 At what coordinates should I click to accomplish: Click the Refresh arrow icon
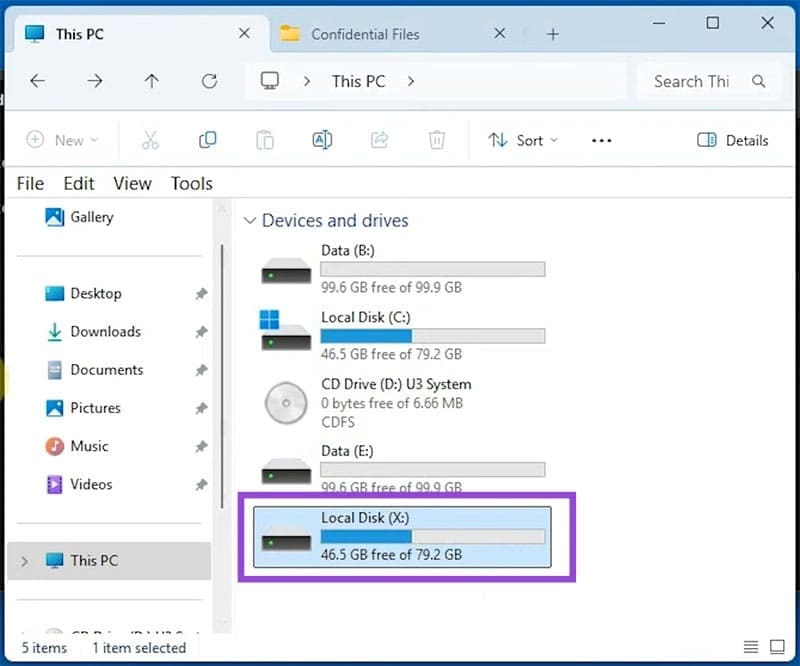[209, 82]
